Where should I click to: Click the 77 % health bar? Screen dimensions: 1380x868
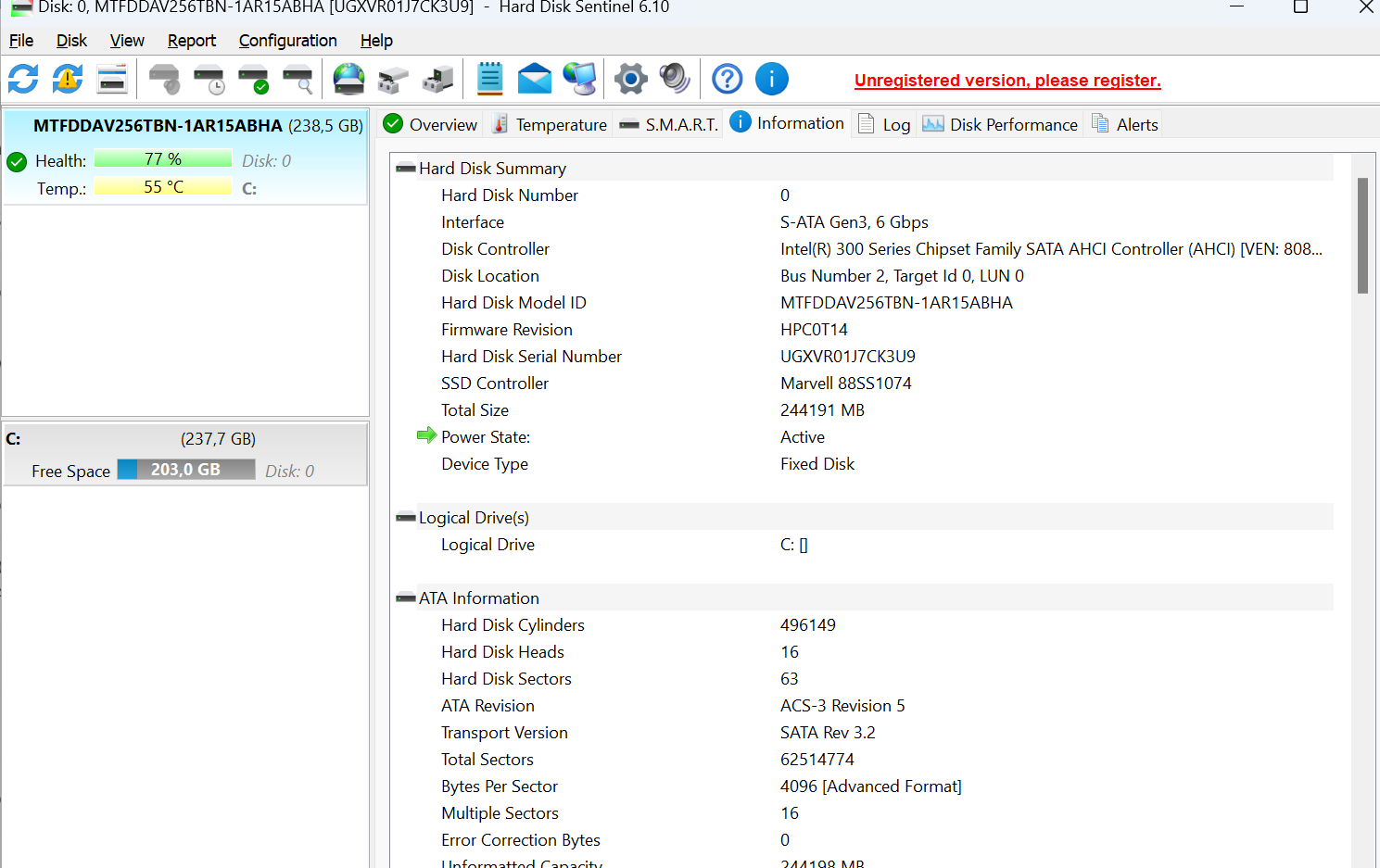pyautogui.click(x=163, y=159)
